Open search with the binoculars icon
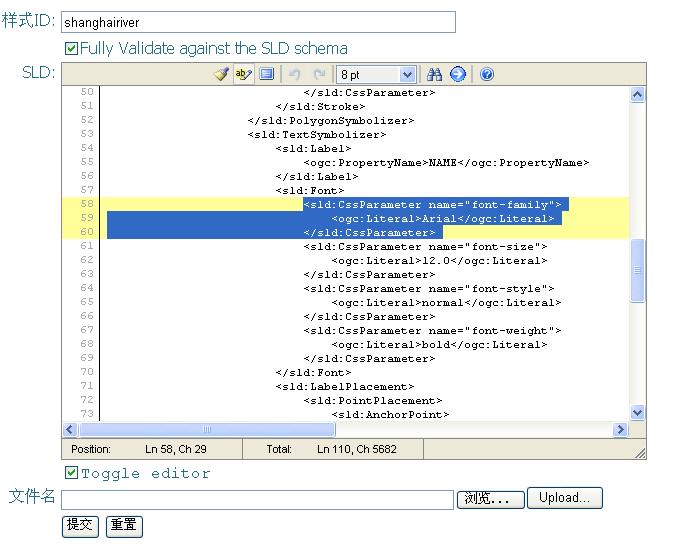 click(x=434, y=74)
